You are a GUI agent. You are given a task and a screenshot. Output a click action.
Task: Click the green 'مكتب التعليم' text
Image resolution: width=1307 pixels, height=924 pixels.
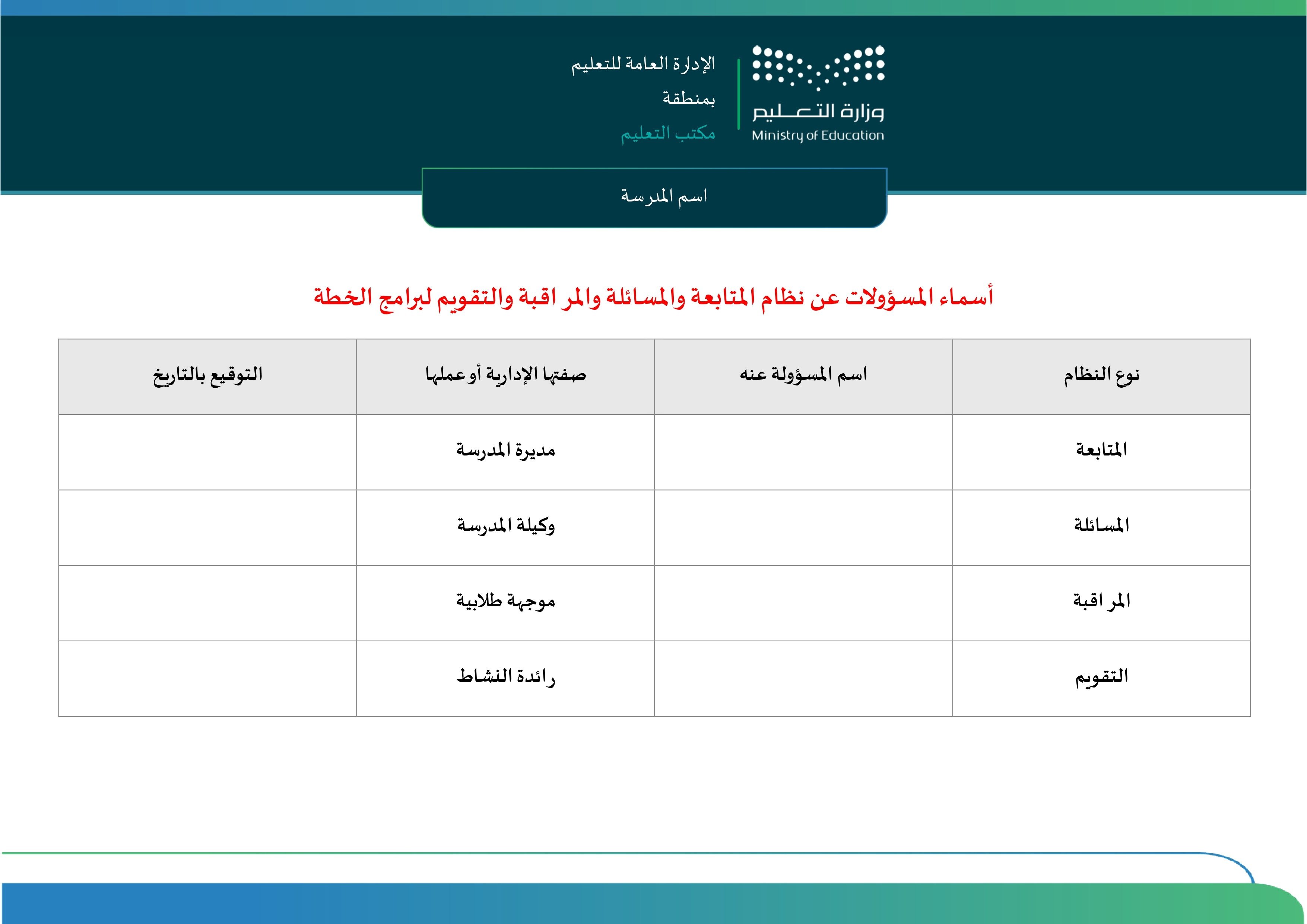[668, 134]
